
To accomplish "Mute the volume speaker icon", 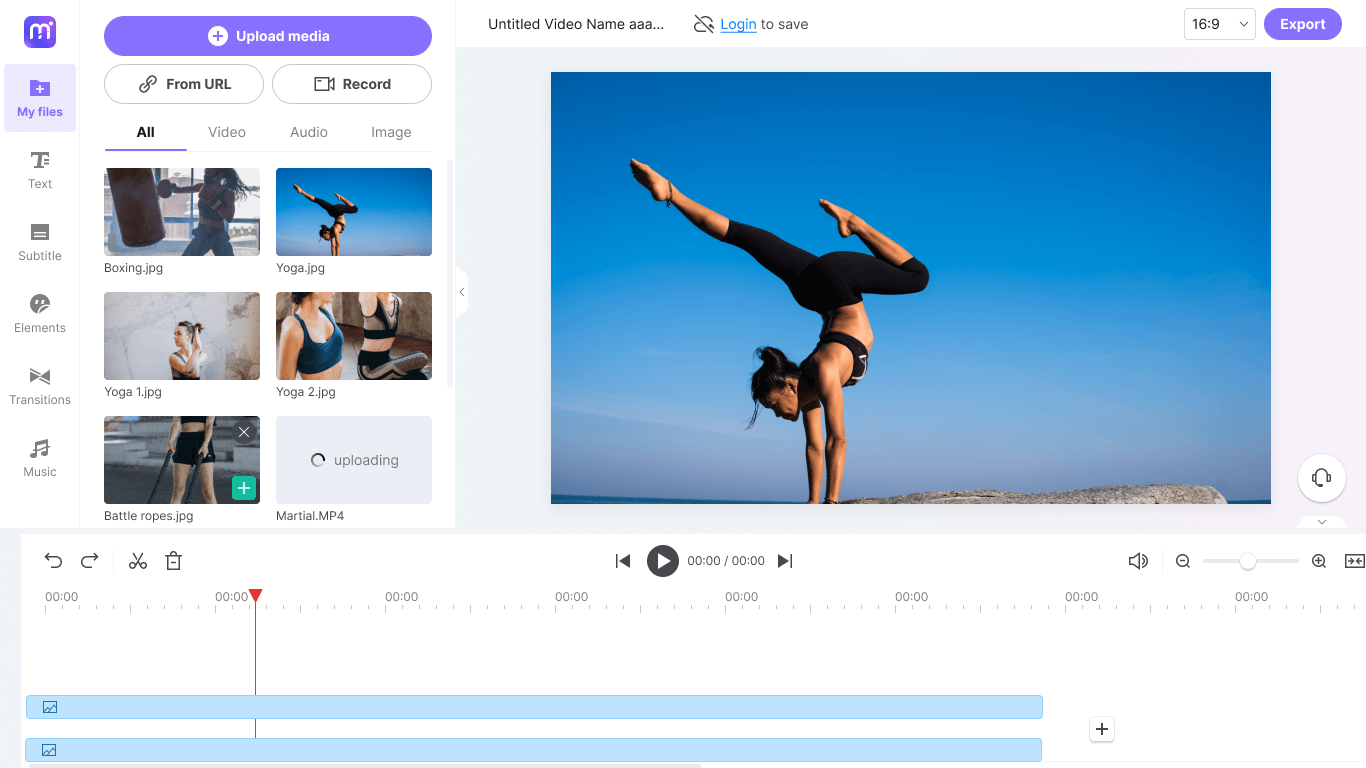I will point(1138,561).
